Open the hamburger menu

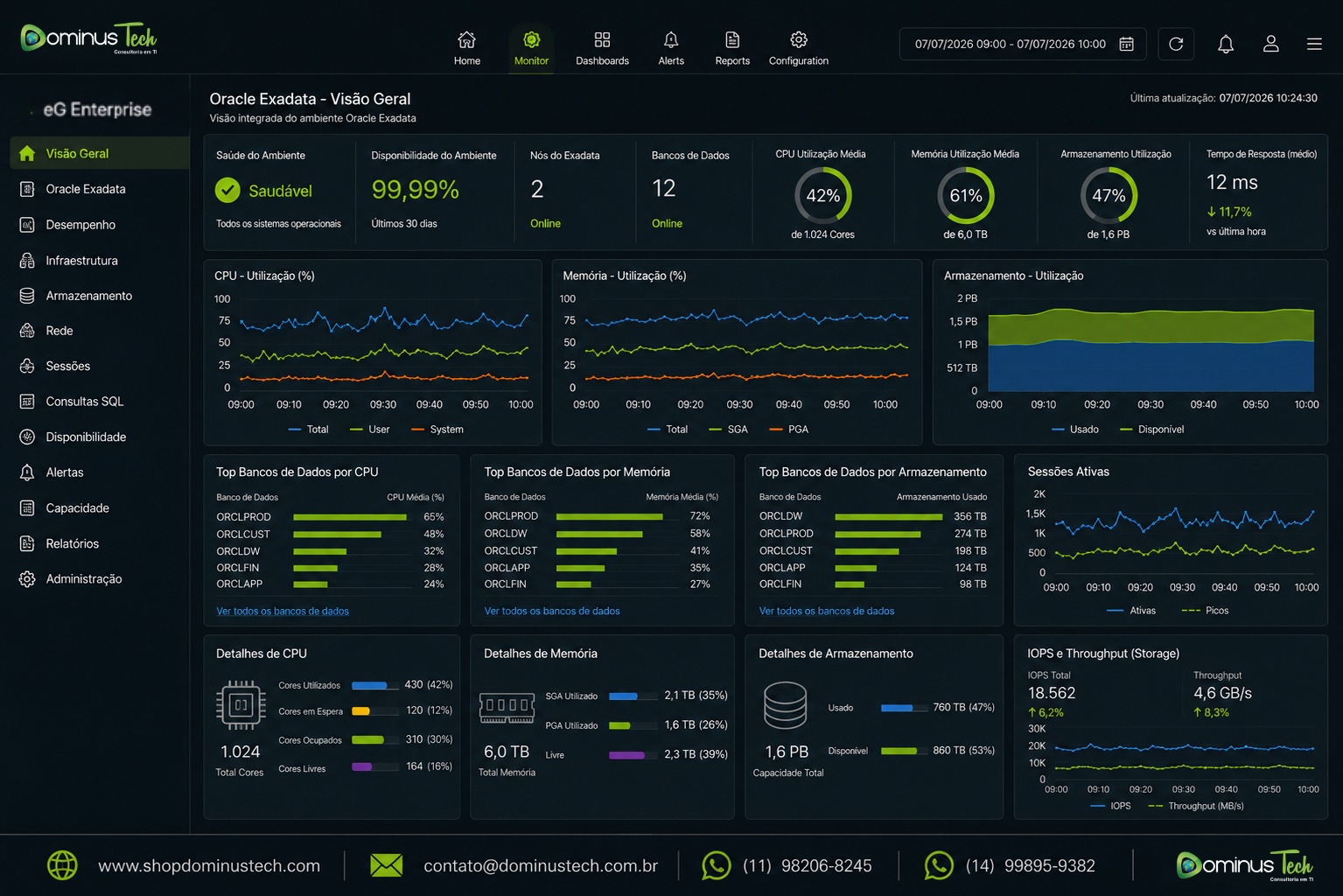coord(1314,44)
